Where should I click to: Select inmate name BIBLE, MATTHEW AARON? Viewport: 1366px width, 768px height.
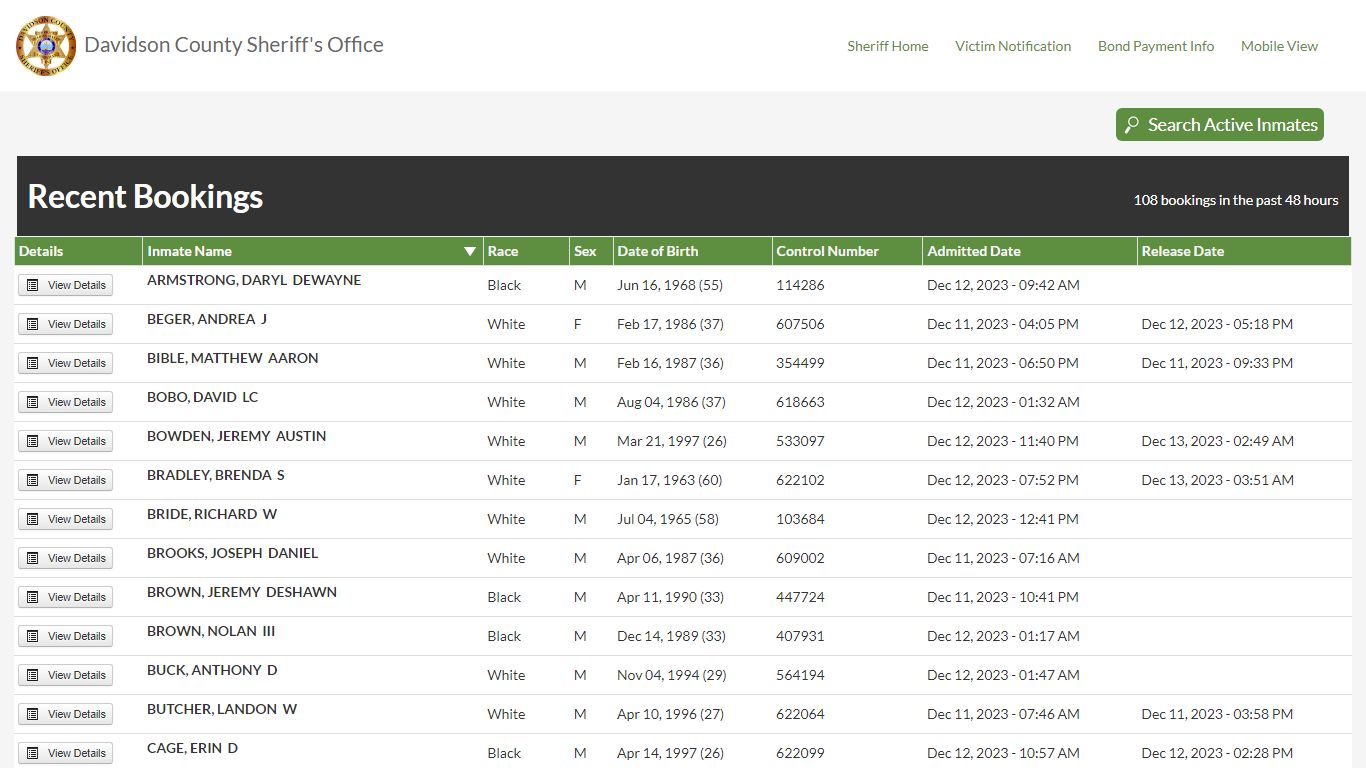(x=233, y=358)
